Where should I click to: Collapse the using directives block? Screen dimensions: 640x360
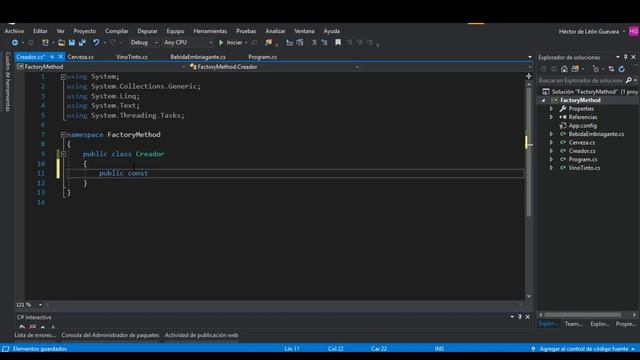(x=63, y=77)
